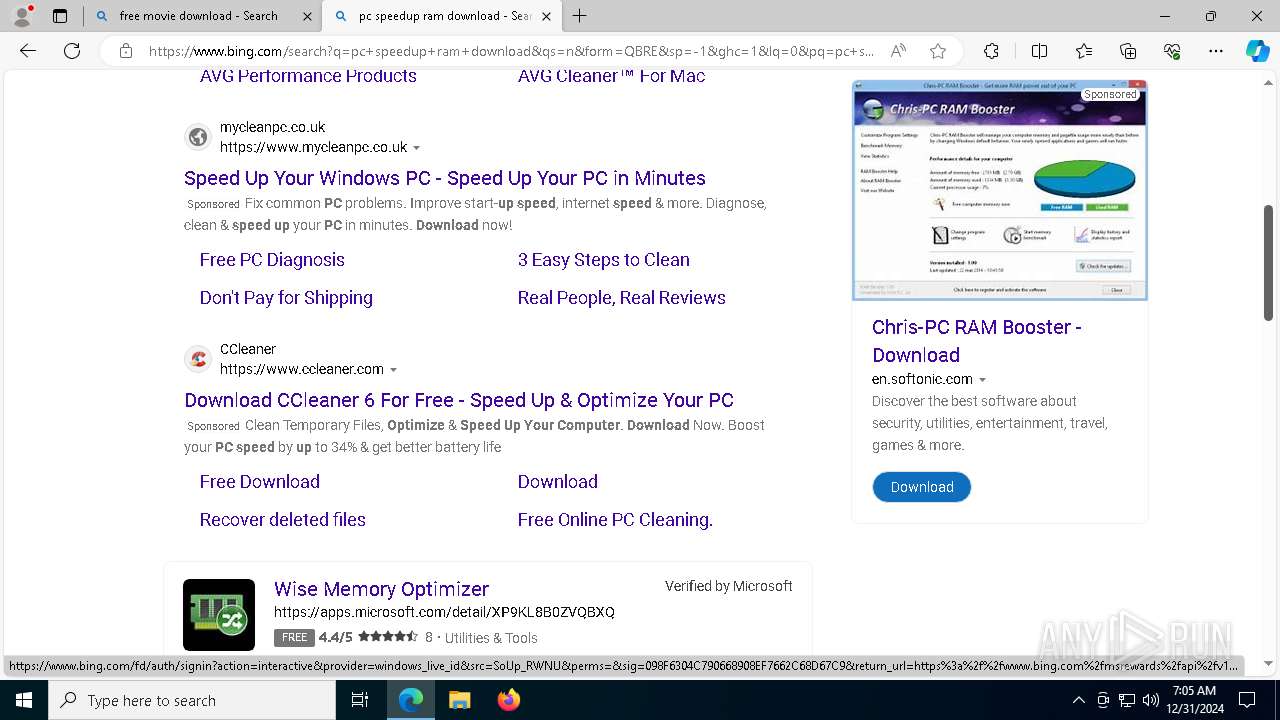The width and height of the screenshot is (1280, 720).
Task: Open the notification center icon
Action: coord(1247,700)
